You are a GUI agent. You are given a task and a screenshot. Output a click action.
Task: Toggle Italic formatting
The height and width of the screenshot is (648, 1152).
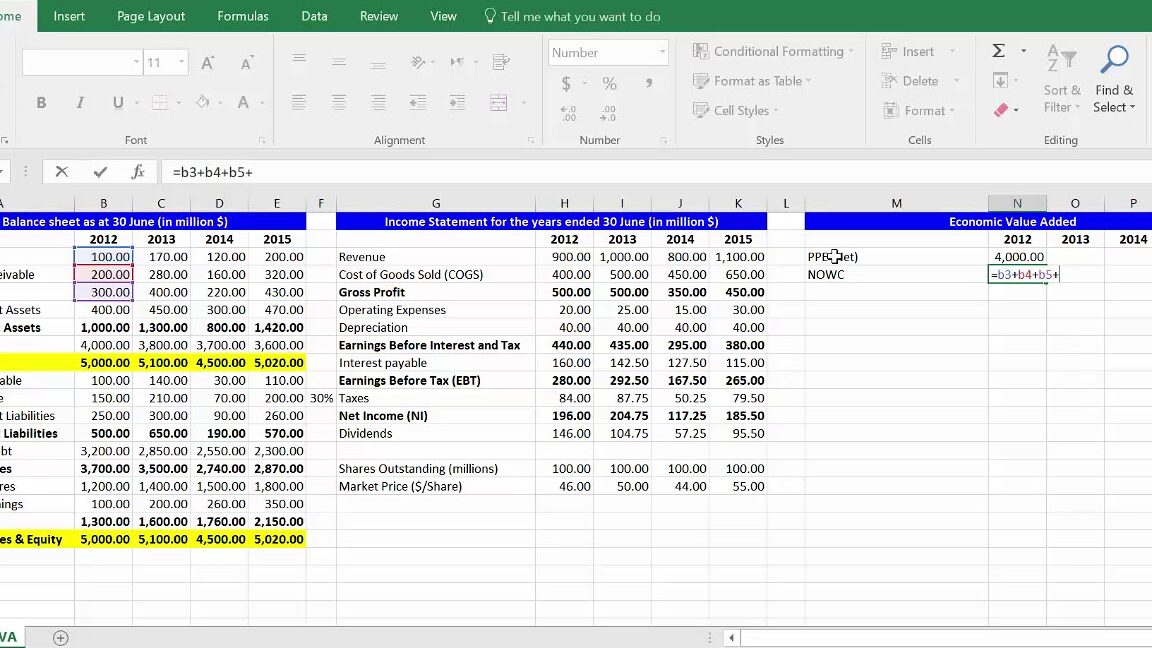coord(80,102)
